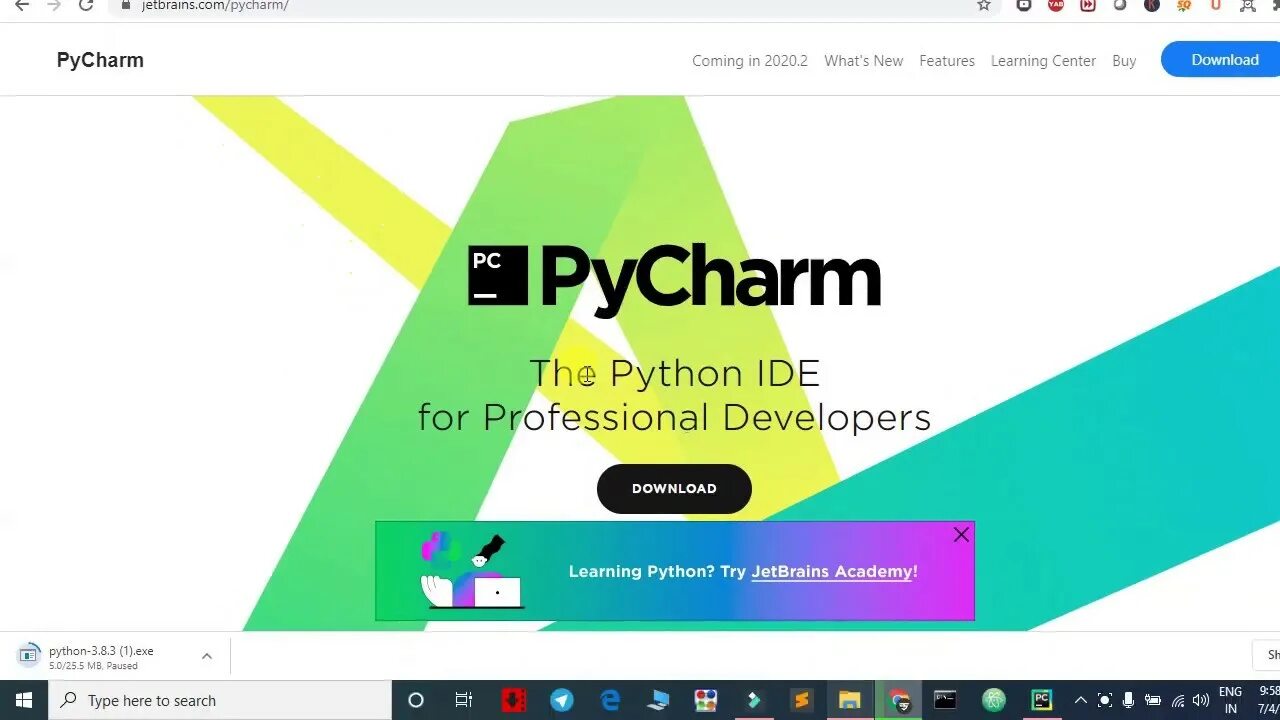The image size is (1280, 720).
Task: Open Task View from taskbar
Action: coord(464,700)
